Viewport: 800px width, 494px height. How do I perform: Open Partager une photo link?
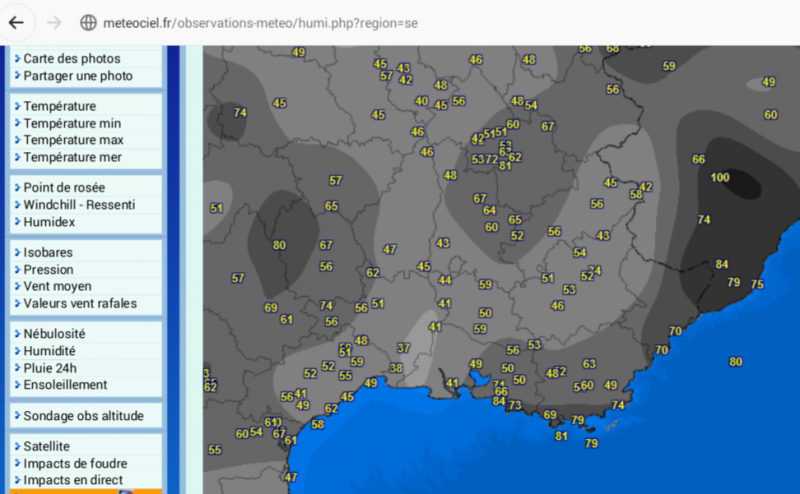78,76
